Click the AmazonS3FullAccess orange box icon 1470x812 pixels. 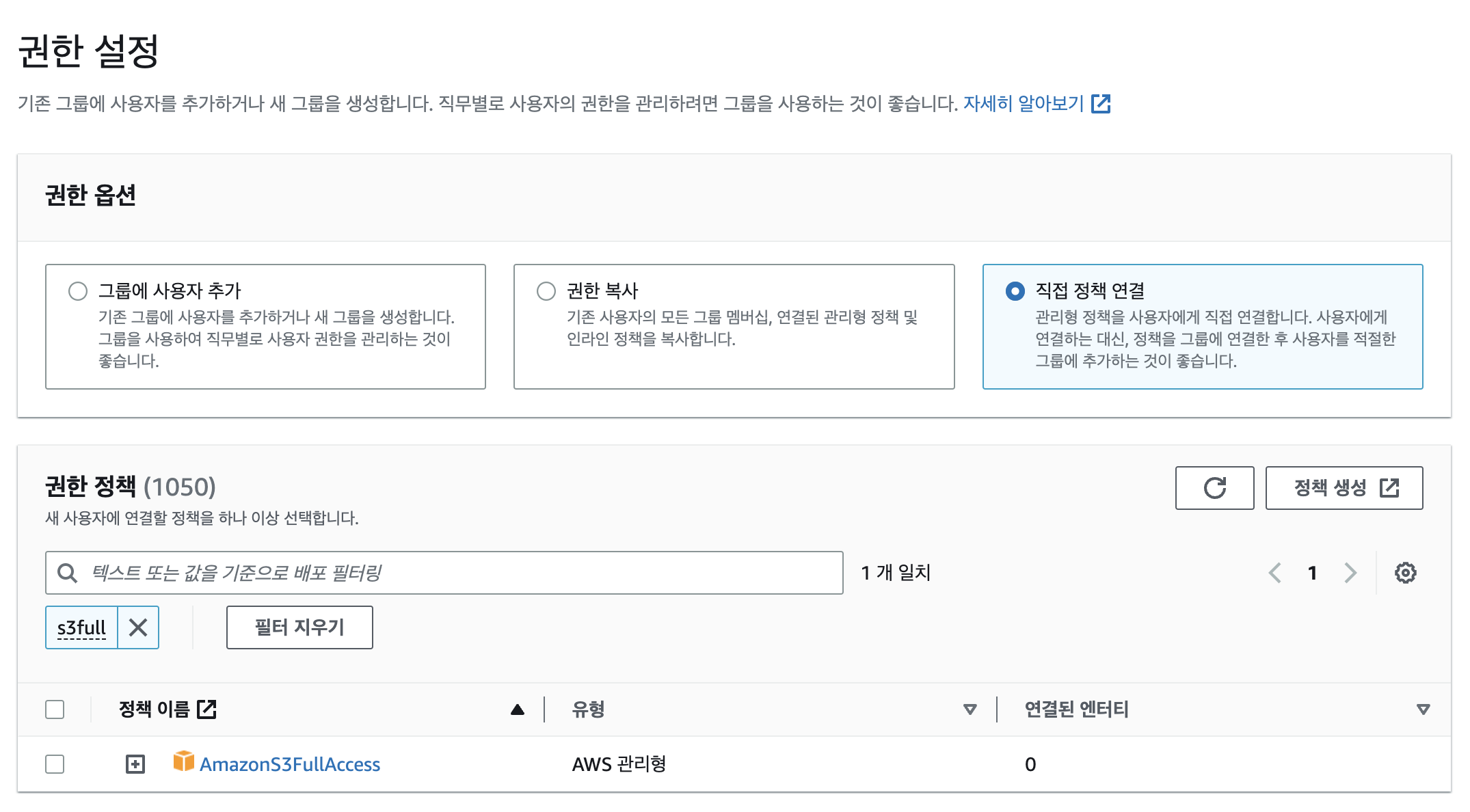pos(183,761)
